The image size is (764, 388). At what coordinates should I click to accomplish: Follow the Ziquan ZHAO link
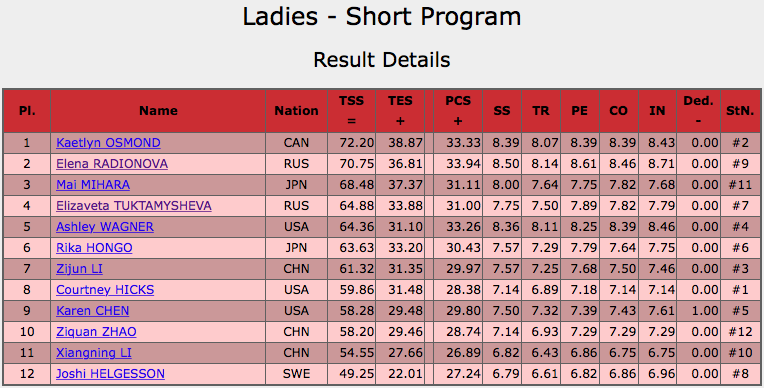pos(96,331)
